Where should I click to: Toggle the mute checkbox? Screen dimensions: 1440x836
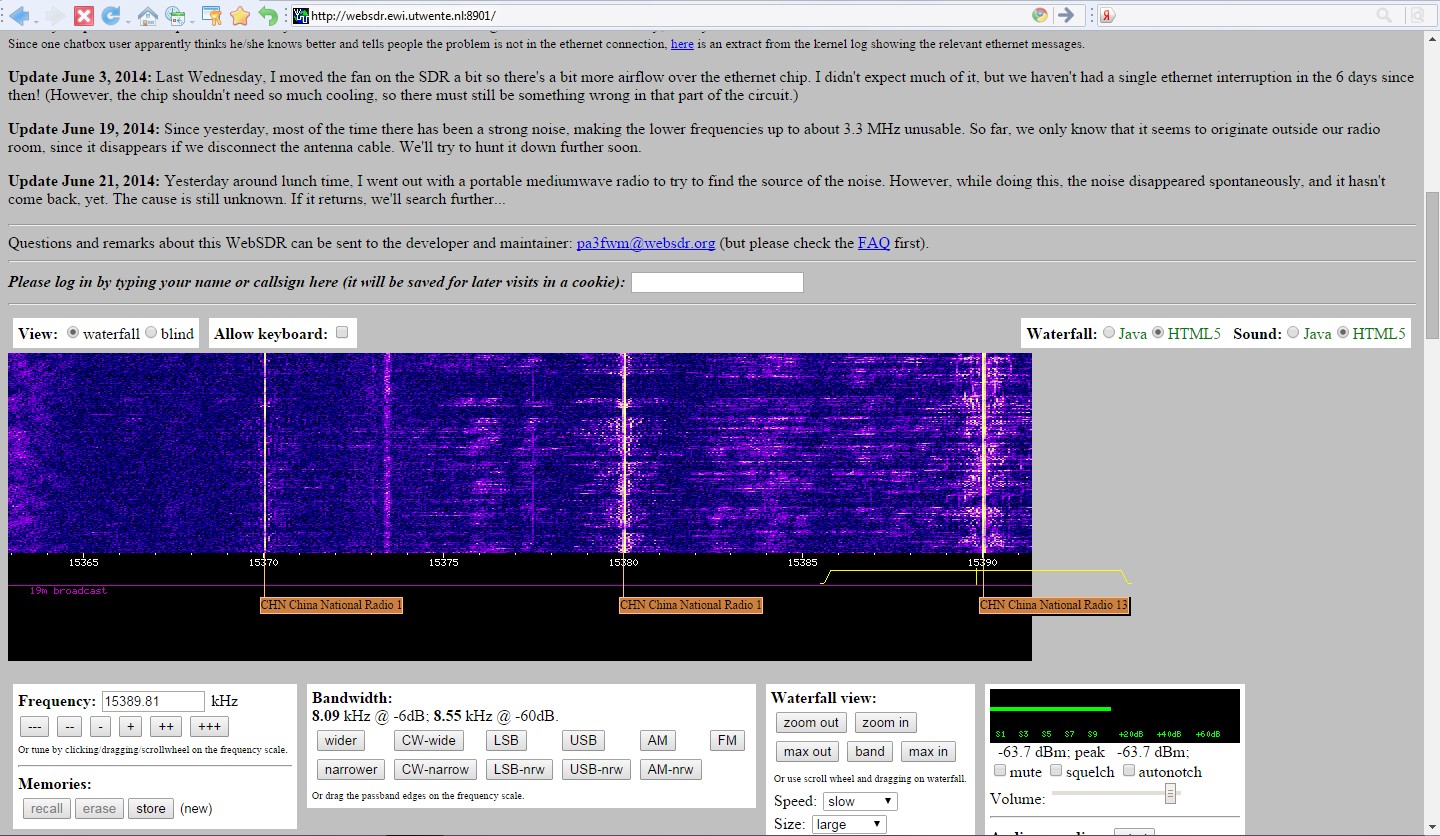pos(1001,771)
